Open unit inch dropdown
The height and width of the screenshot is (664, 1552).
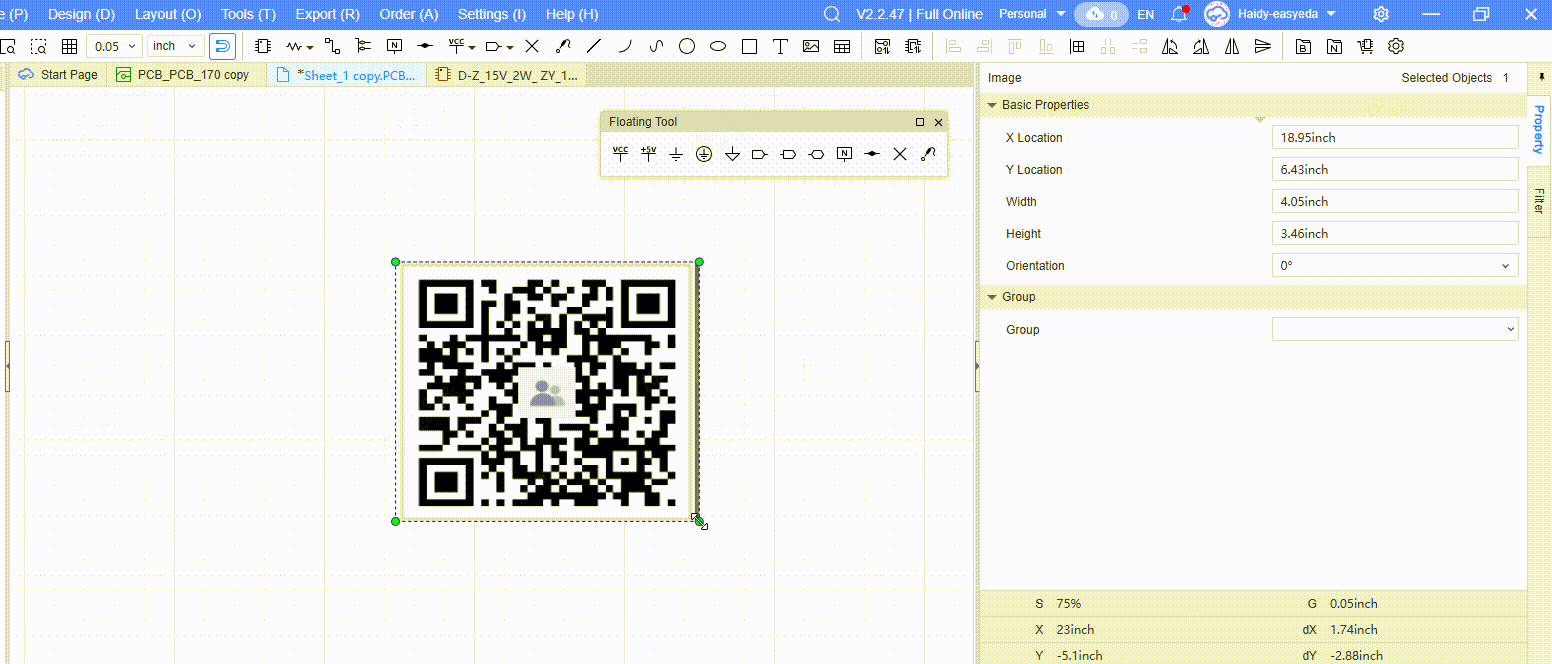point(176,46)
